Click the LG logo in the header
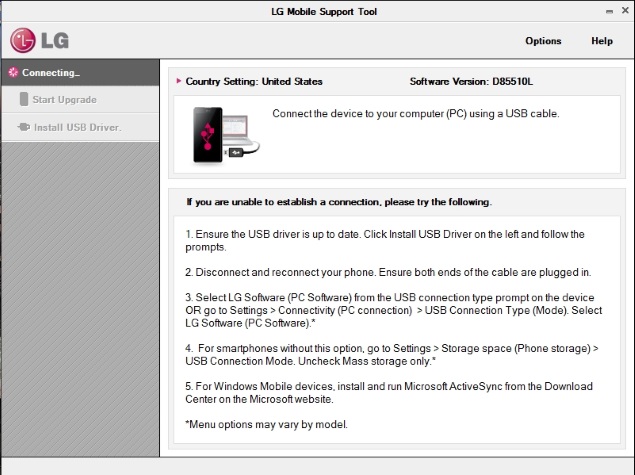 pos(39,40)
